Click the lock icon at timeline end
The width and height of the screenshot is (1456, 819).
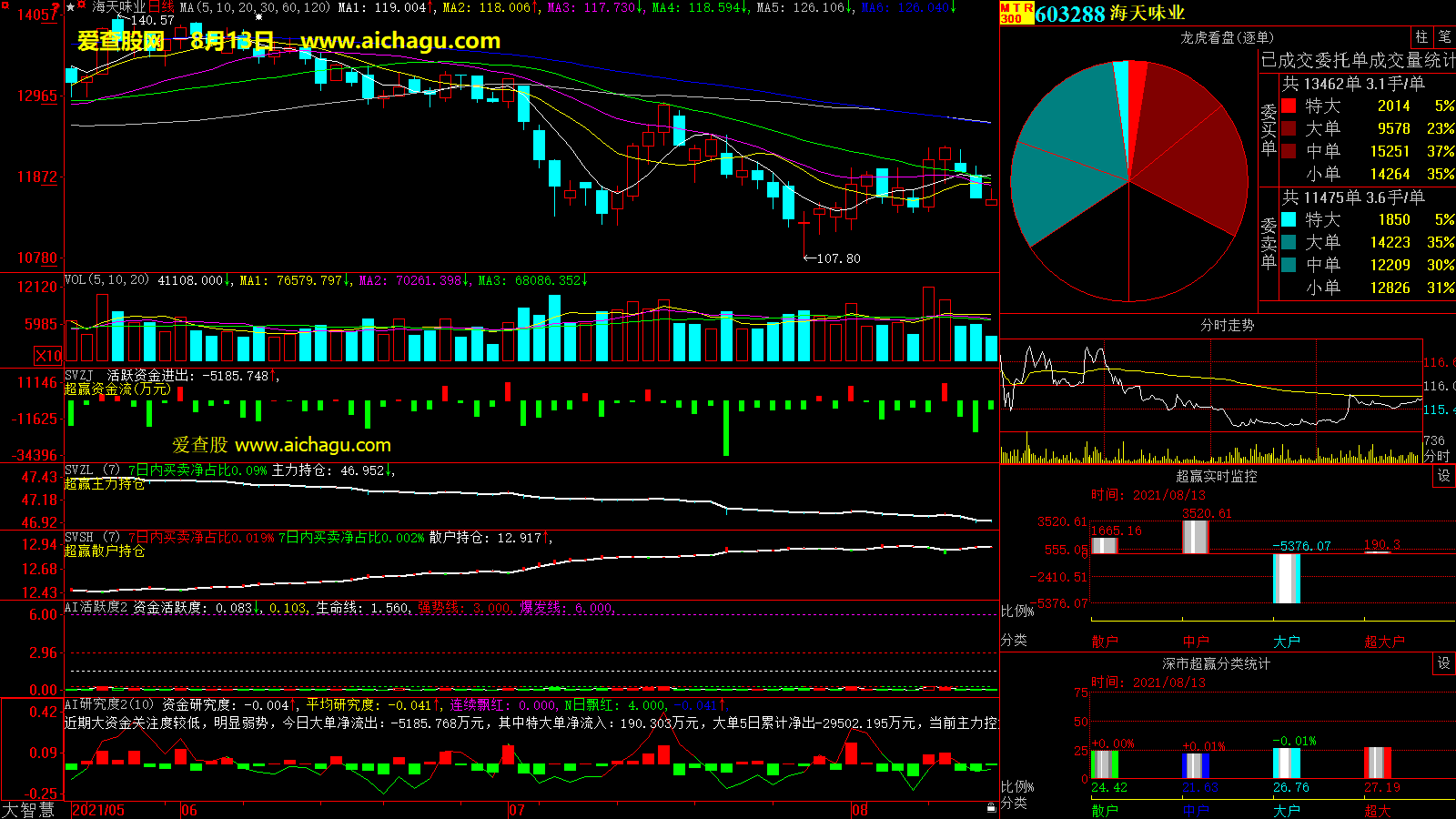pyautogui.click(x=991, y=808)
